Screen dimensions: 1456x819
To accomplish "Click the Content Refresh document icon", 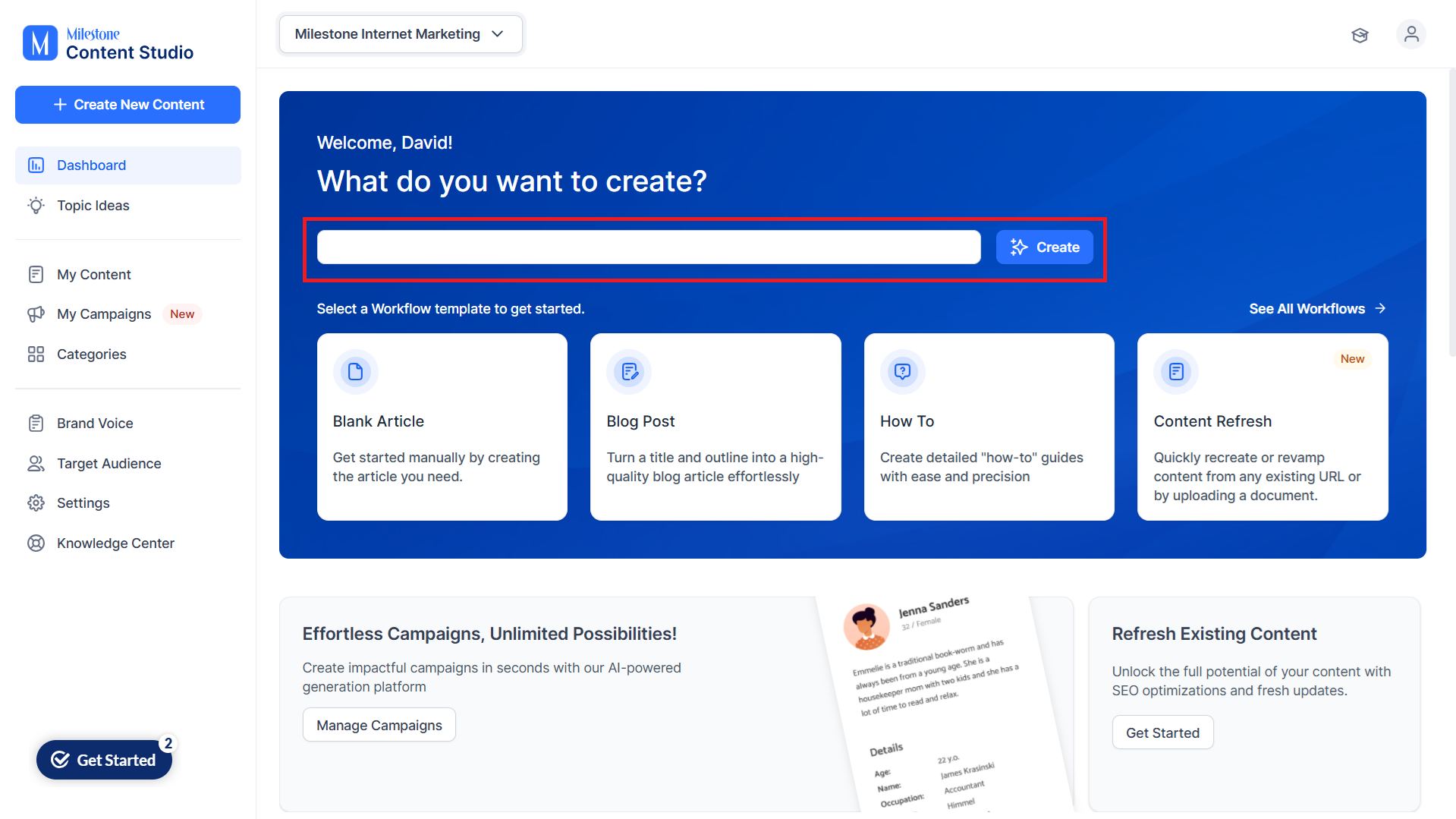I will tap(1176, 372).
